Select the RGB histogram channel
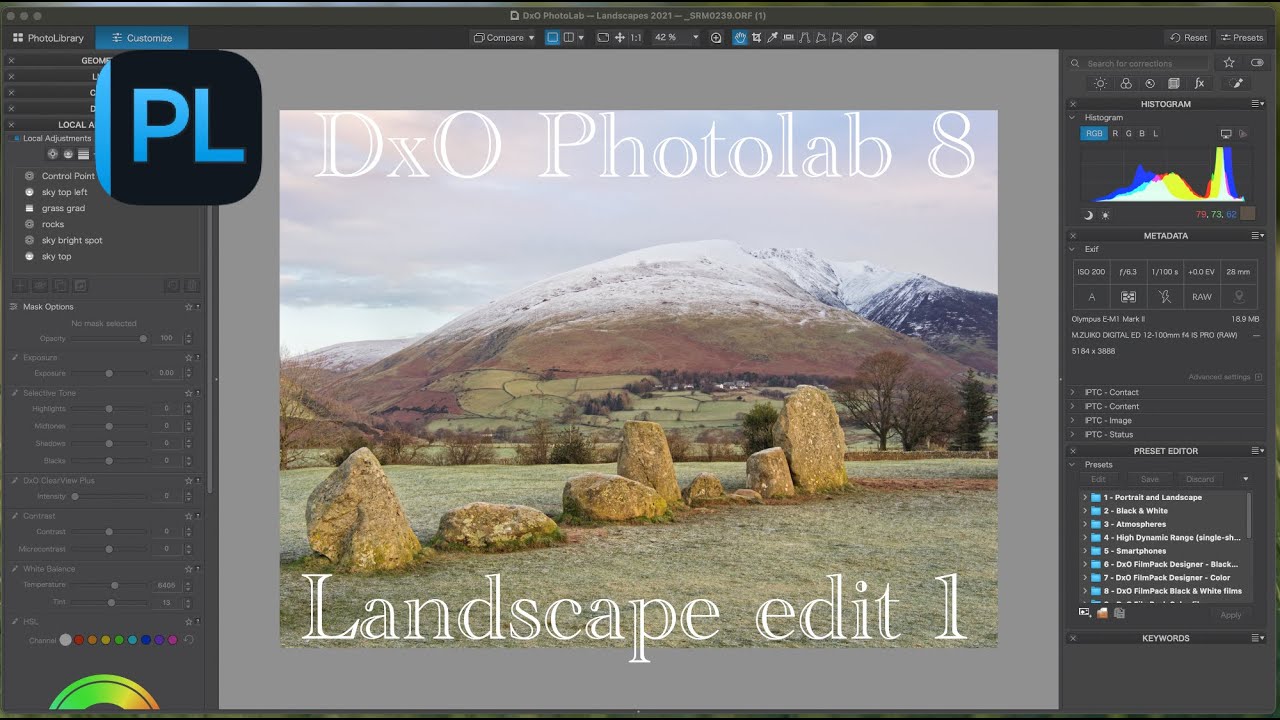Viewport: 1280px width, 720px height. [x=1093, y=133]
